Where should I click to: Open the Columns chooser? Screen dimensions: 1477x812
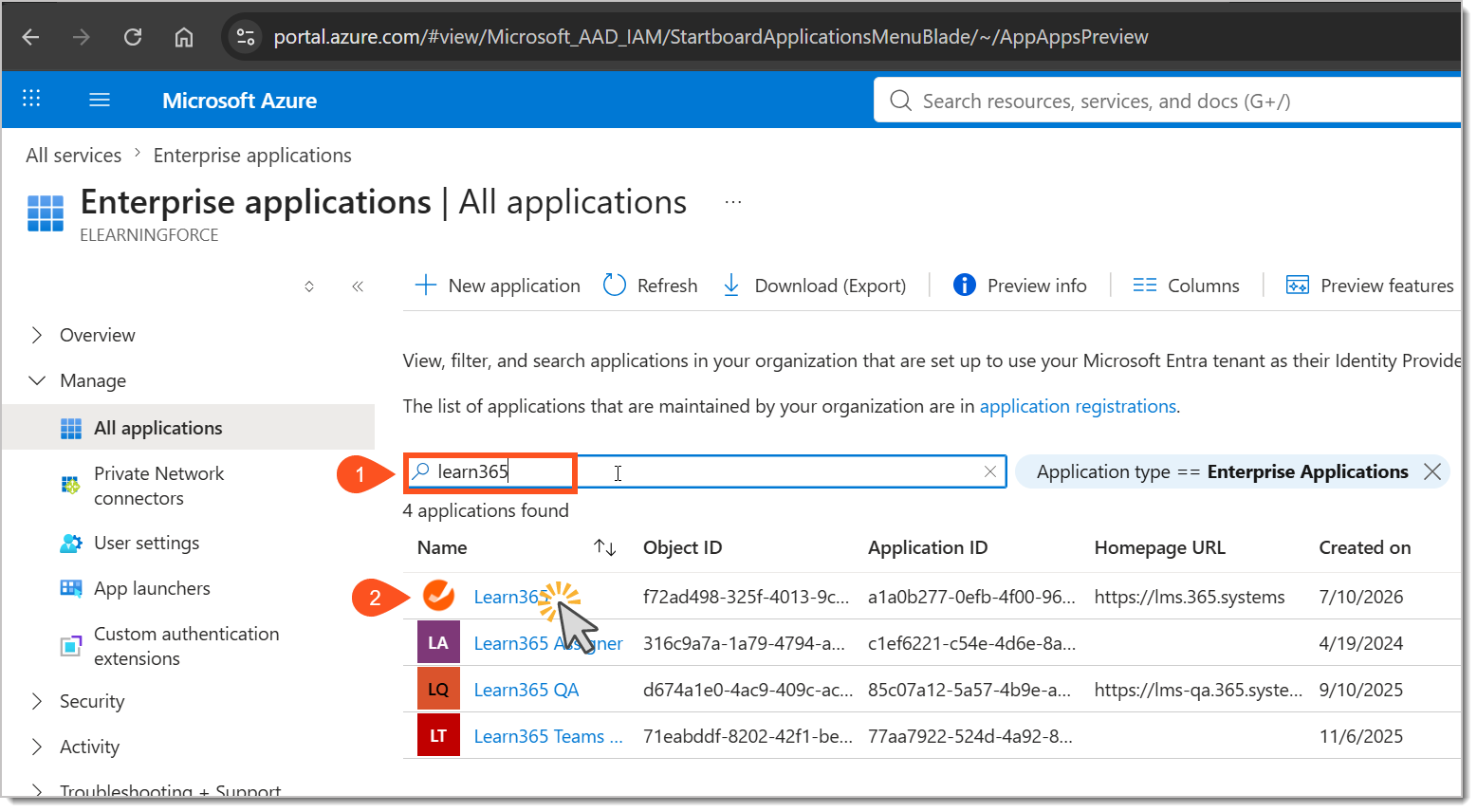point(1186,286)
